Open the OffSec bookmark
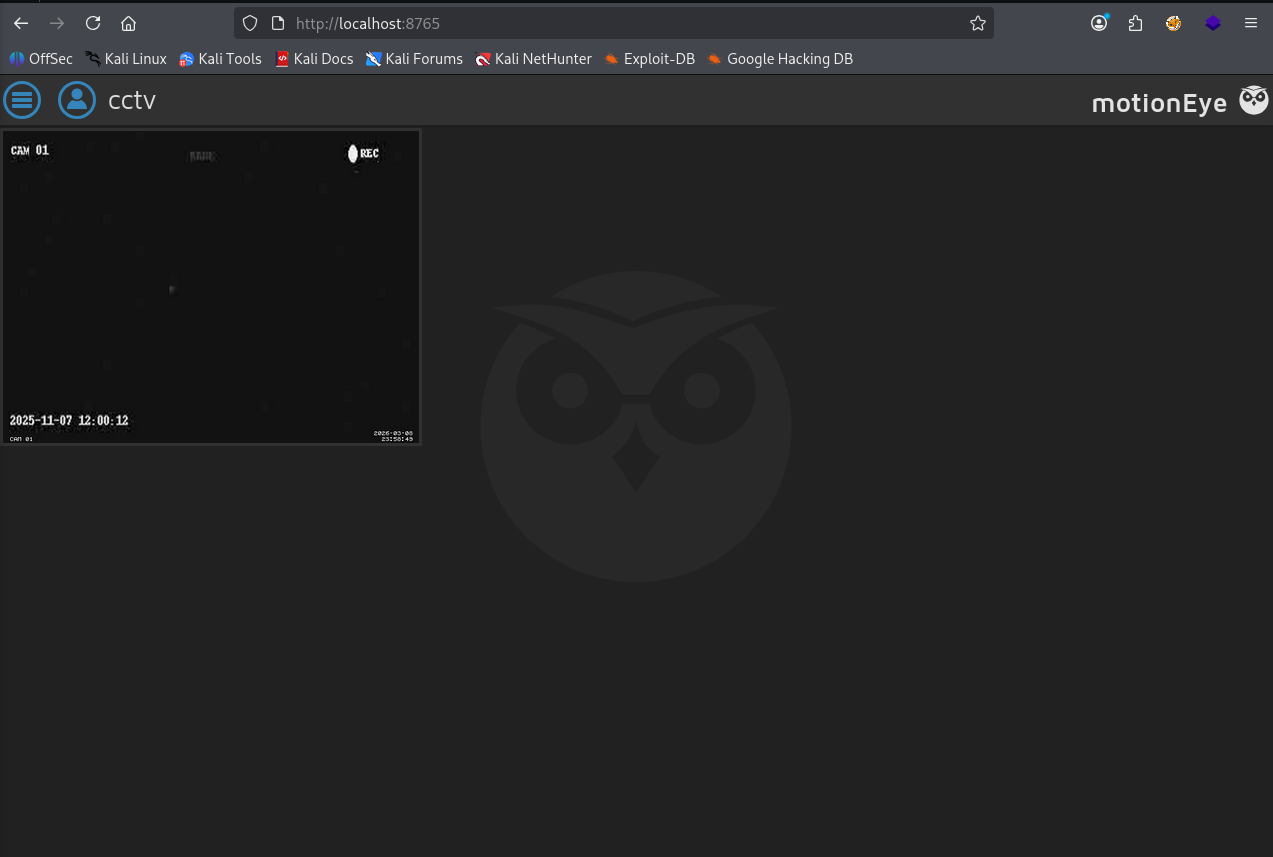 coord(41,59)
